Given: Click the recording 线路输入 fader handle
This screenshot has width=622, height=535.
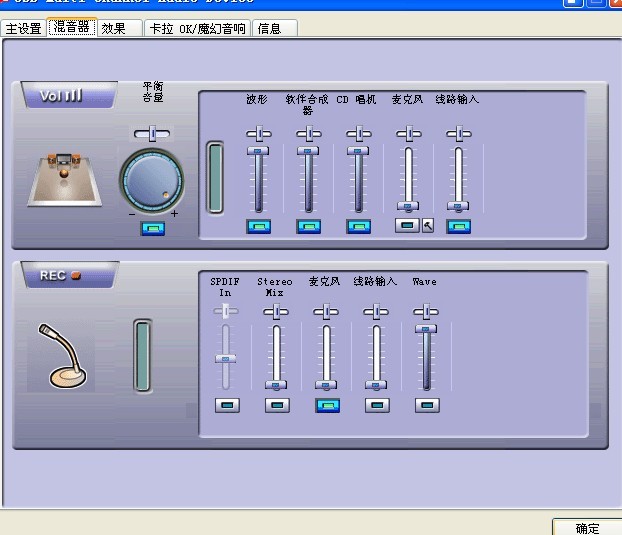Looking at the screenshot, I should (x=376, y=385).
